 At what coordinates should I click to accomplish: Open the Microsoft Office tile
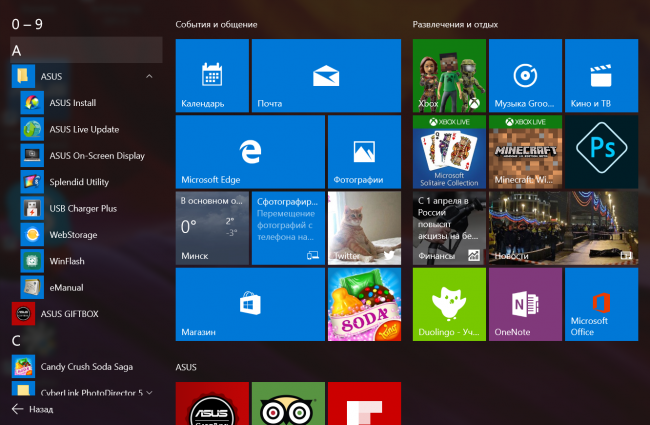[x=601, y=304]
